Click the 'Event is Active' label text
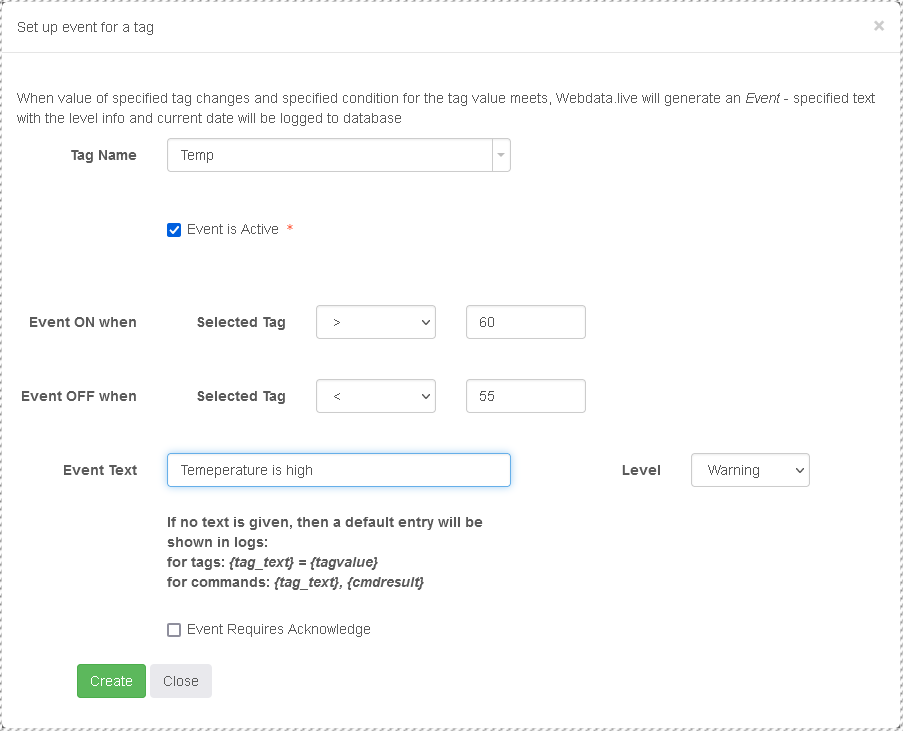 [232, 229]
